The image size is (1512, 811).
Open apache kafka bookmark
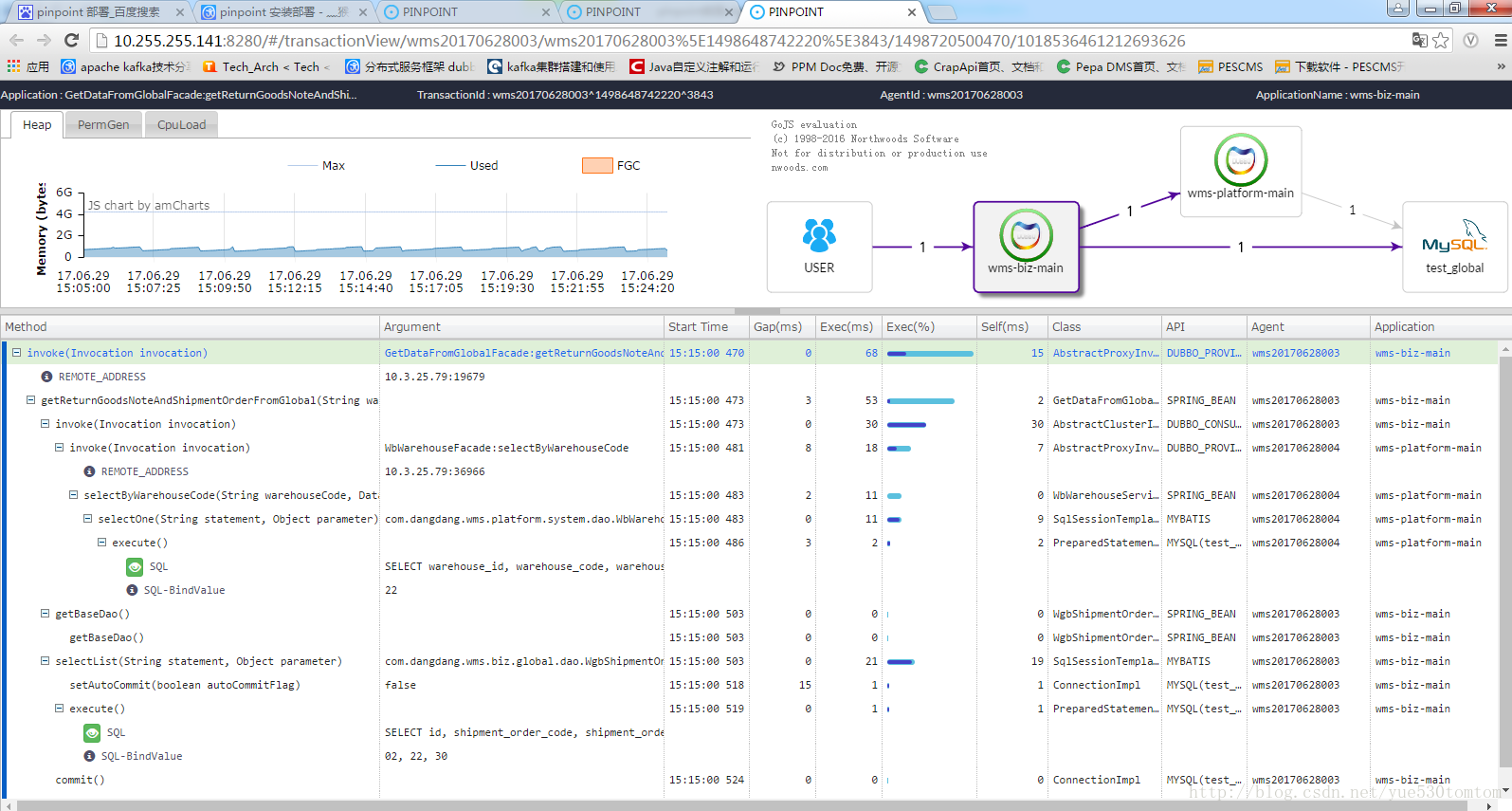[x=125, y=66]
